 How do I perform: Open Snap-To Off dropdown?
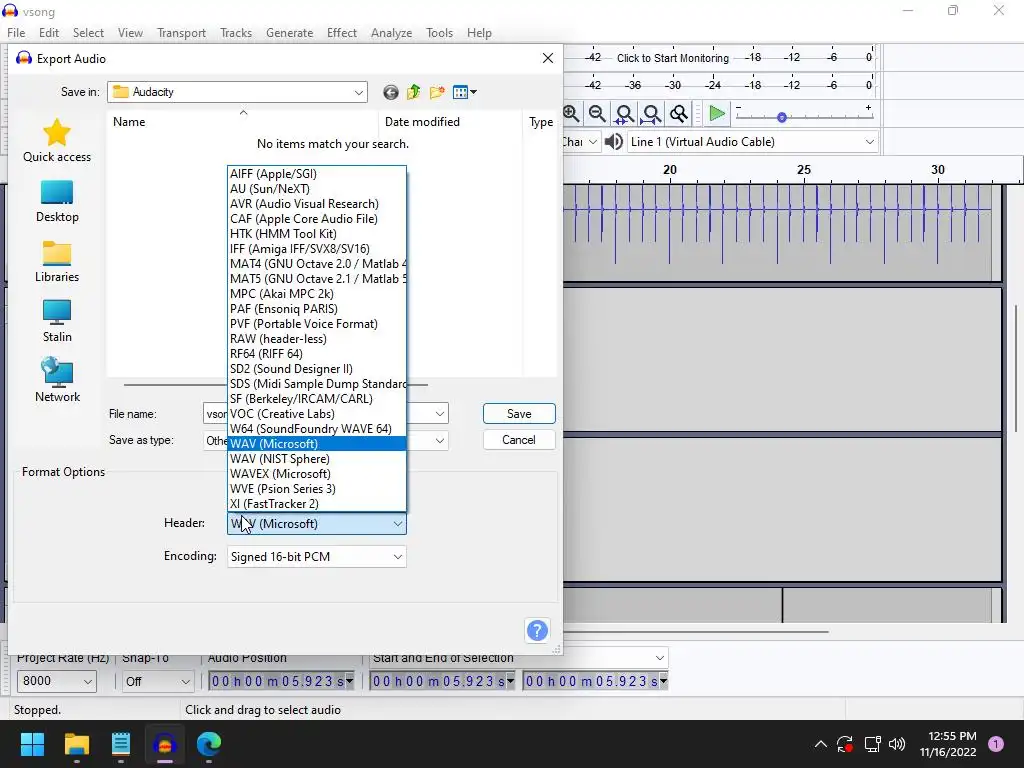[x=157, y=681]
